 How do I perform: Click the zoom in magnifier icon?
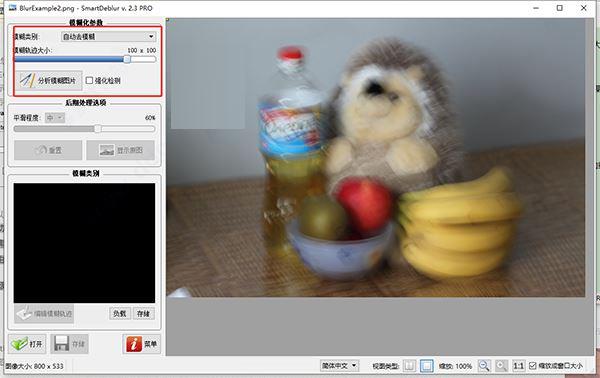[x=501, y=366]
